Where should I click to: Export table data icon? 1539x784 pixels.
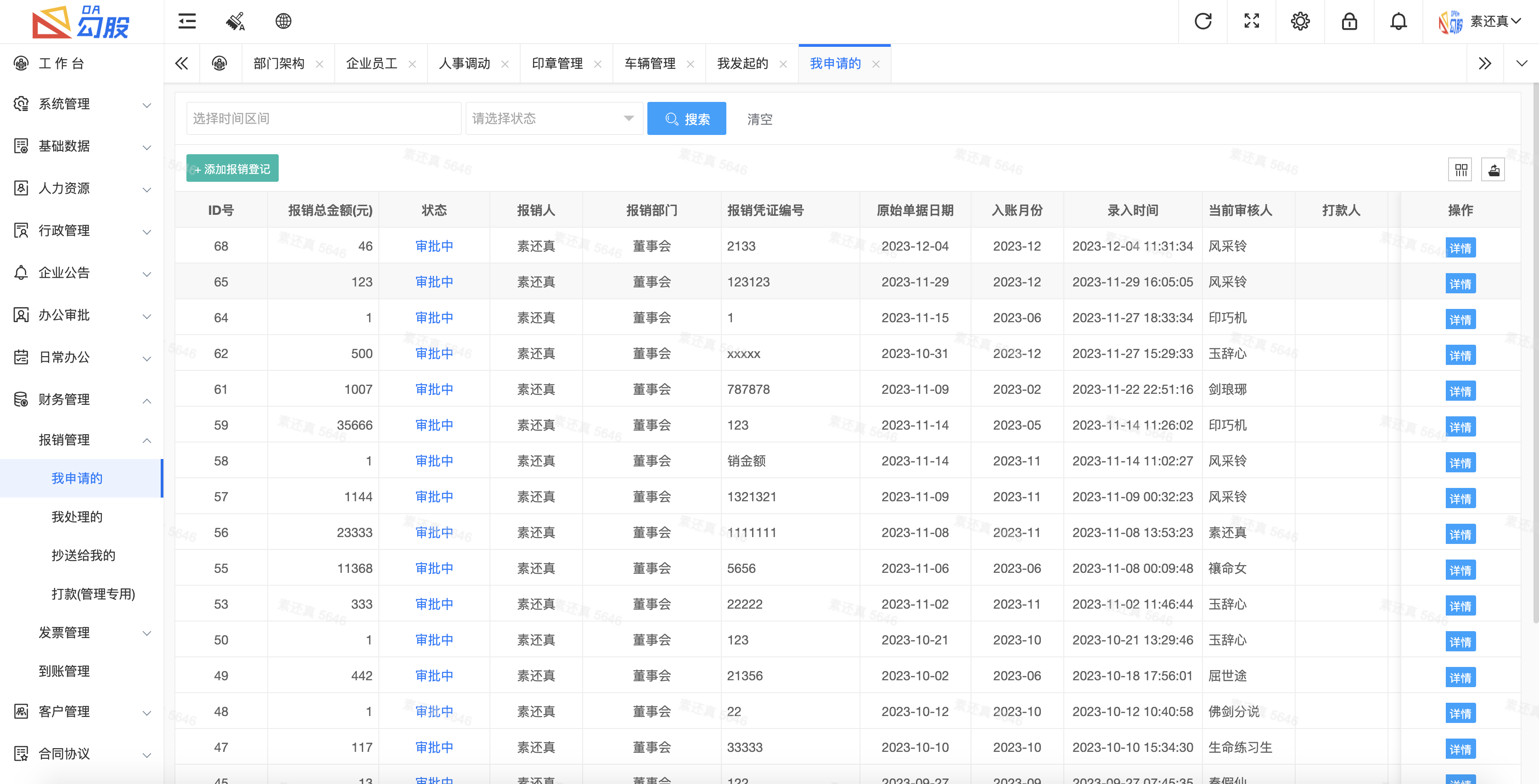tap(1493, 170)
